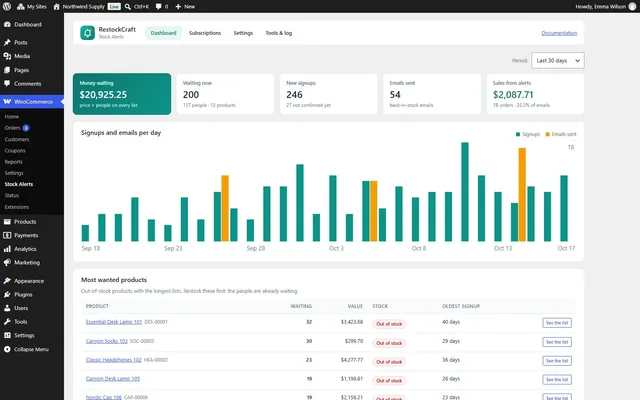Image resolution: width=640 pixels, height=400 pixels.
Task: Open WooCommerce Home submenu item
Action: pos(11,117)
